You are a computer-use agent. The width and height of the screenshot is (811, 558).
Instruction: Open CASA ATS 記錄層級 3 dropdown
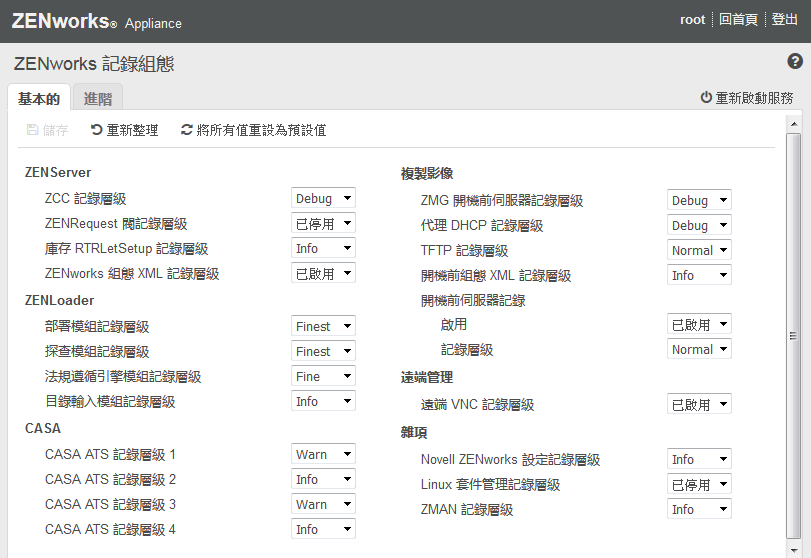(323, 504)
